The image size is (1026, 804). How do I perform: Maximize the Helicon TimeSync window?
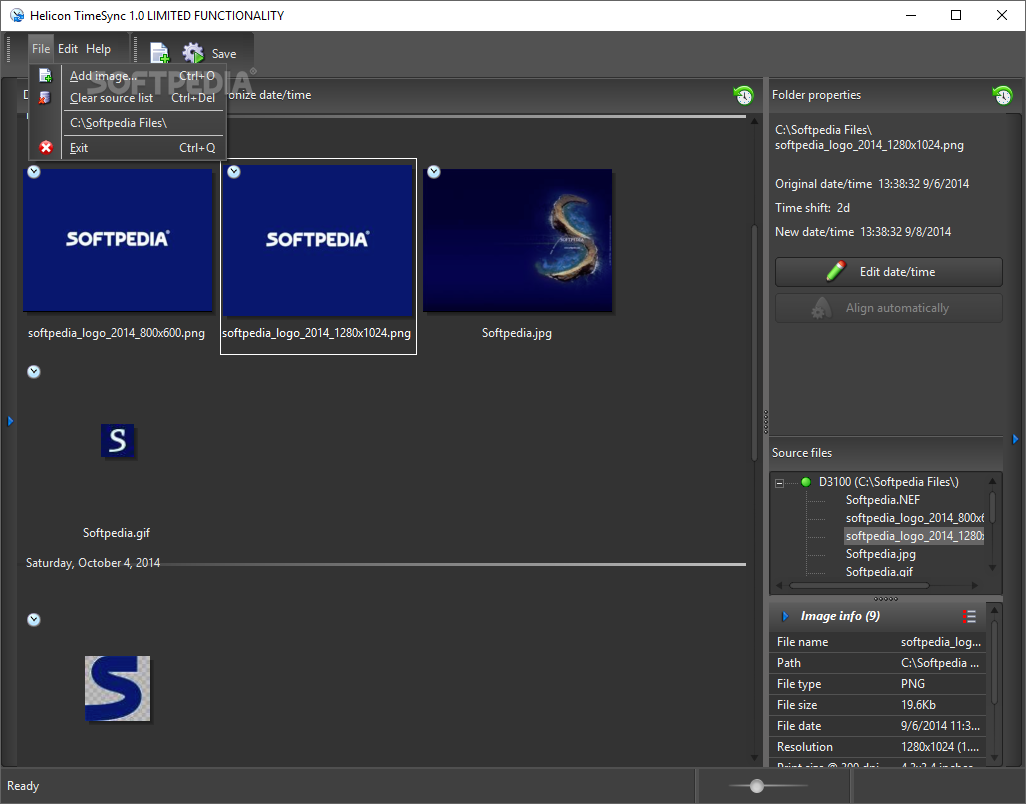point(956,15)
